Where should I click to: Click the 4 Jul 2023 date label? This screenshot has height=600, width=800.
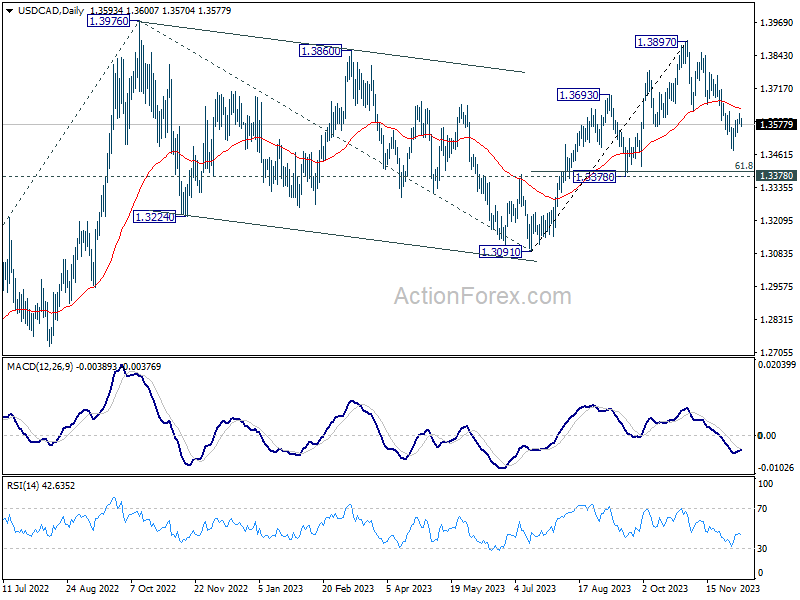[535, 588]
